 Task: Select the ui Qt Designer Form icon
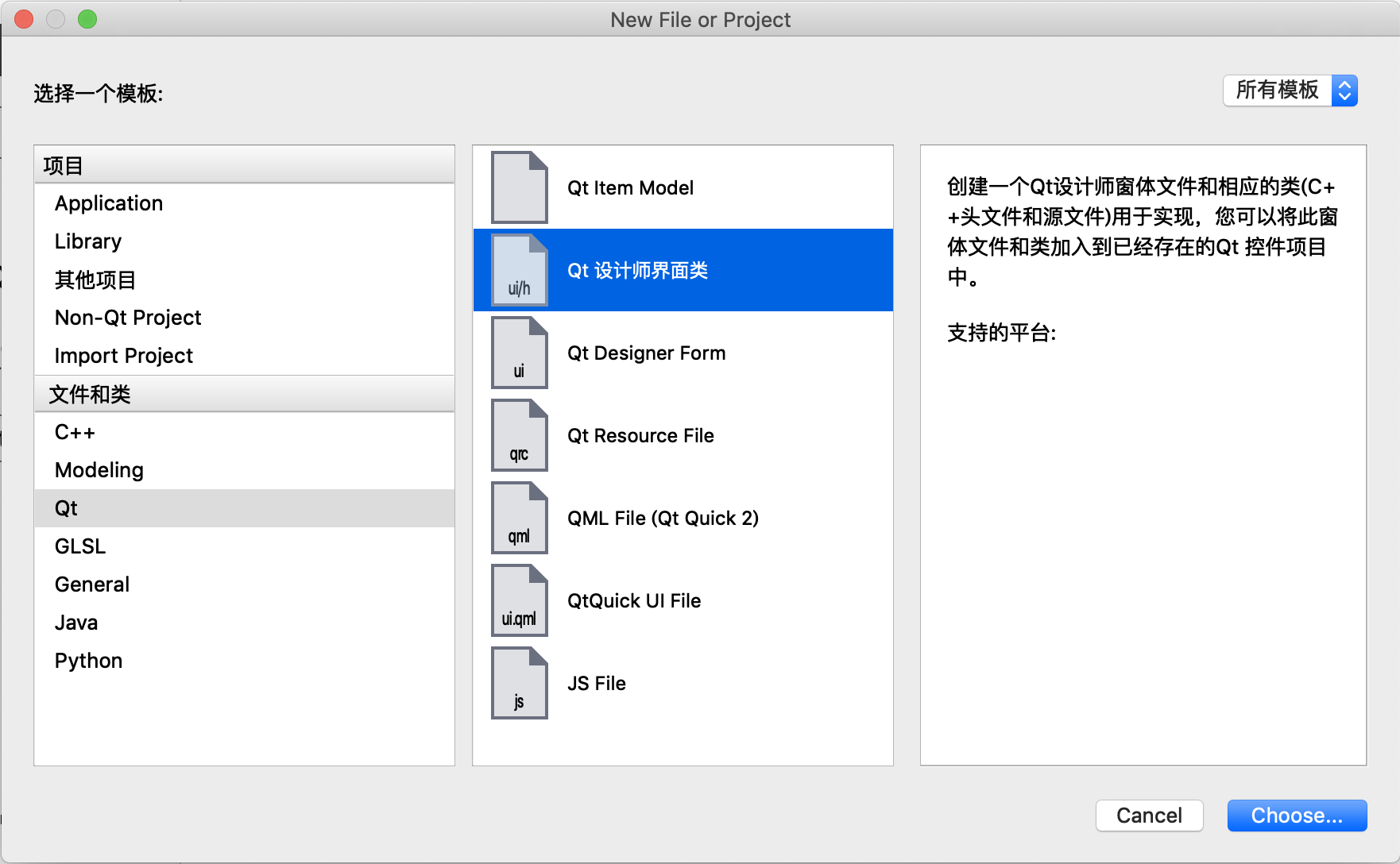(519, 353)
